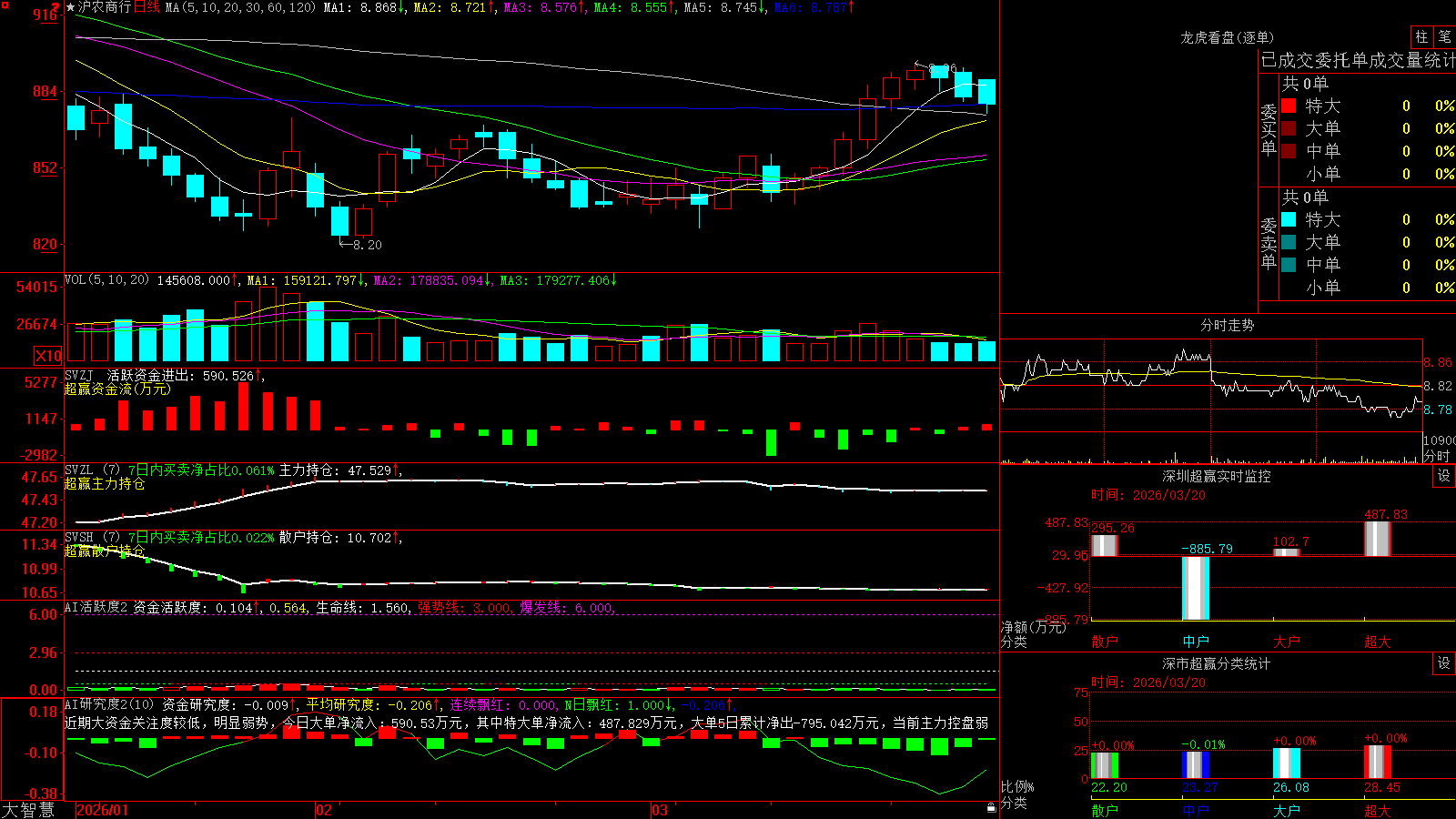The height and width of the screenshot is (819, 1456).
Task: Click the 委卖单 section label
Action: (x=1269, y=243)
